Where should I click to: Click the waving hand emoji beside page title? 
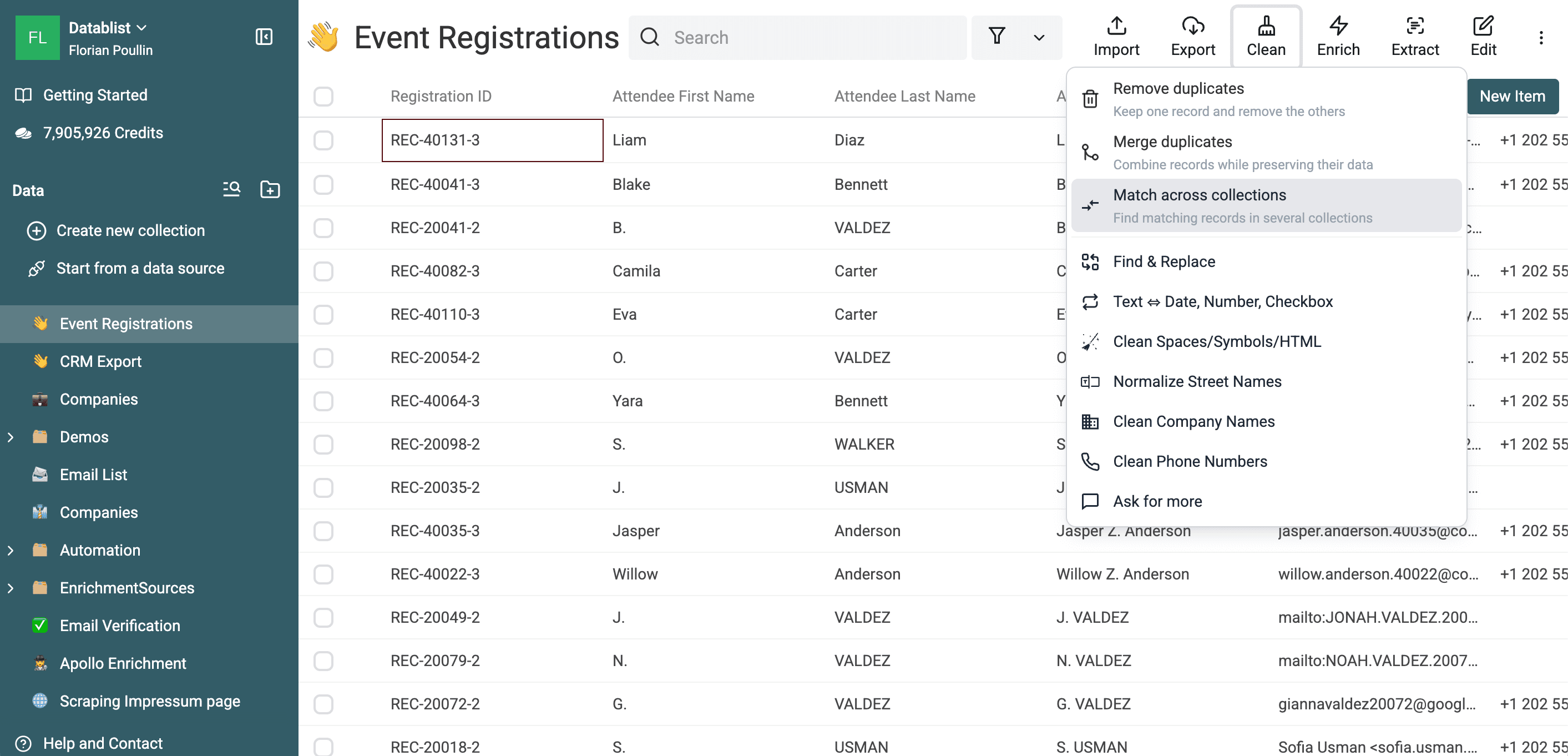(x=324, y=37)
